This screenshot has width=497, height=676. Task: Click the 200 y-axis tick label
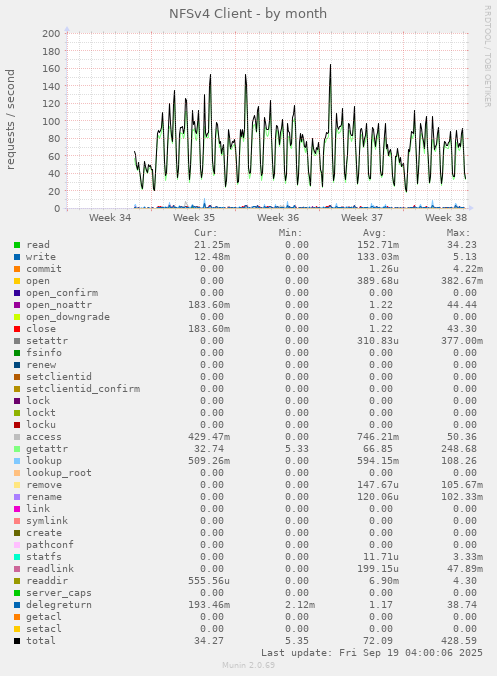click(x=51, y=34)
